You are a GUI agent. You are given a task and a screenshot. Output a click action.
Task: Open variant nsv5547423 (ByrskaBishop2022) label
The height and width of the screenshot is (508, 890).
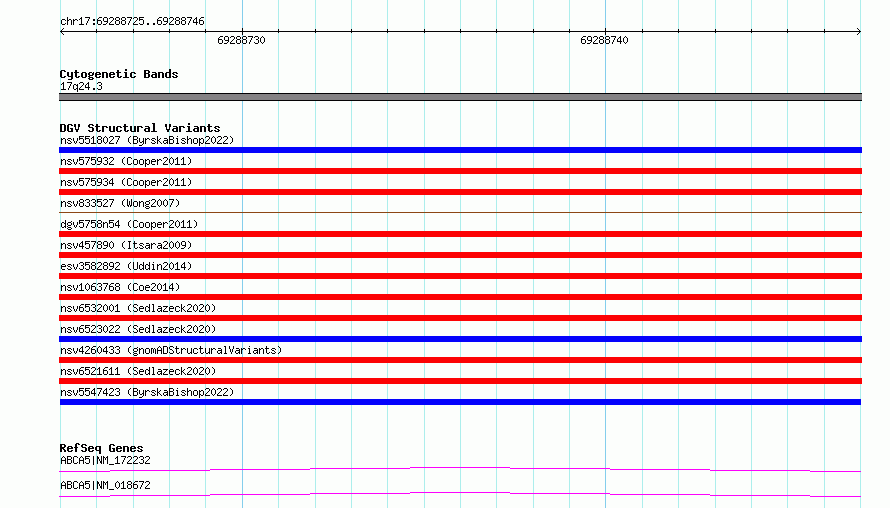tap(147, 392)
